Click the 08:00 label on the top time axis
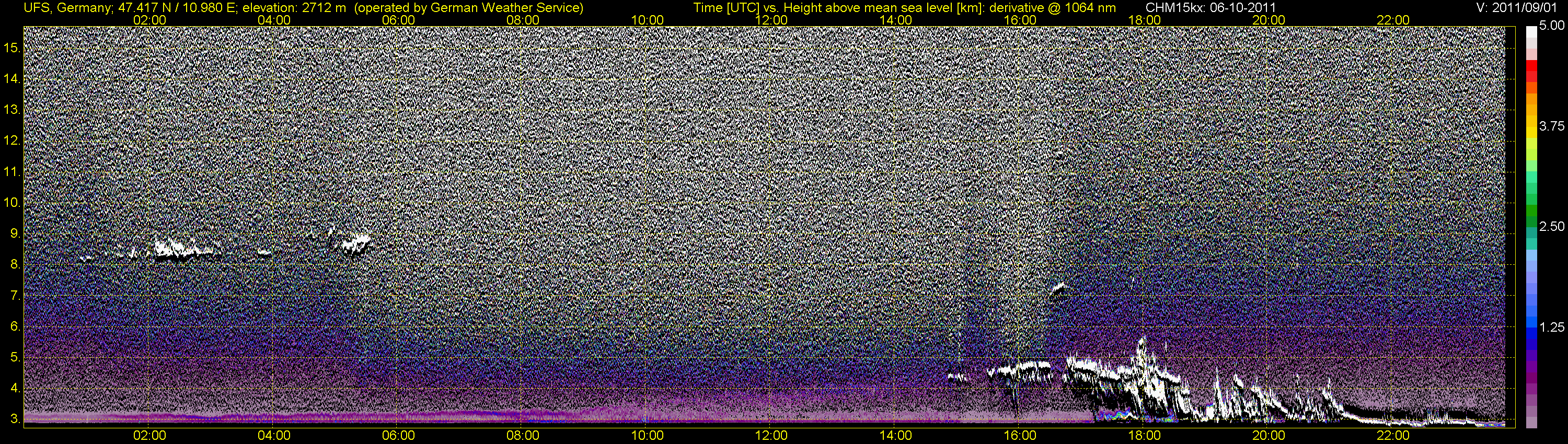This screenshot has height=444, width=1568. 523,20
